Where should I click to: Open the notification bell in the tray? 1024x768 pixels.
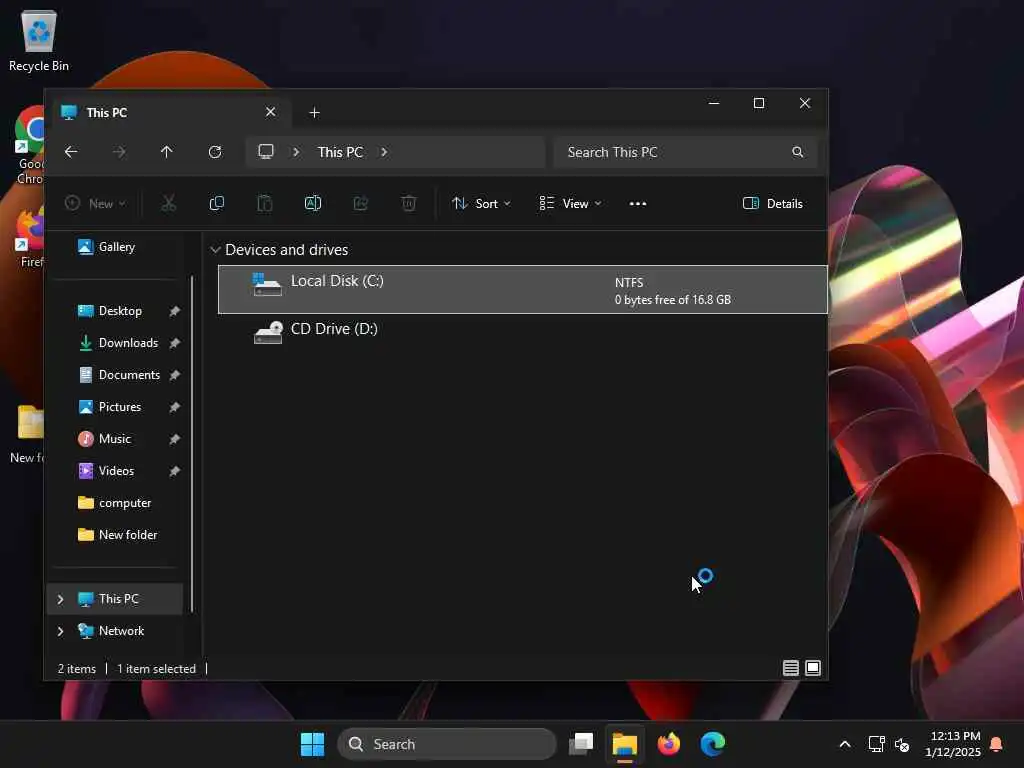(x=997, y=744)
